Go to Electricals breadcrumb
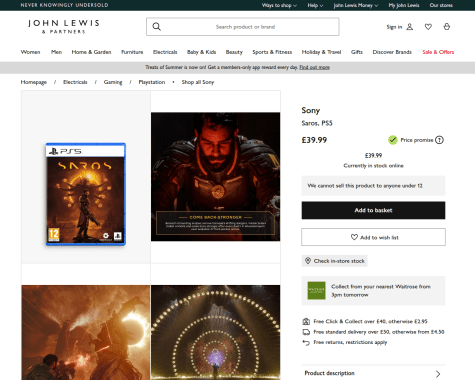The image size is (475, 380). 75,82
